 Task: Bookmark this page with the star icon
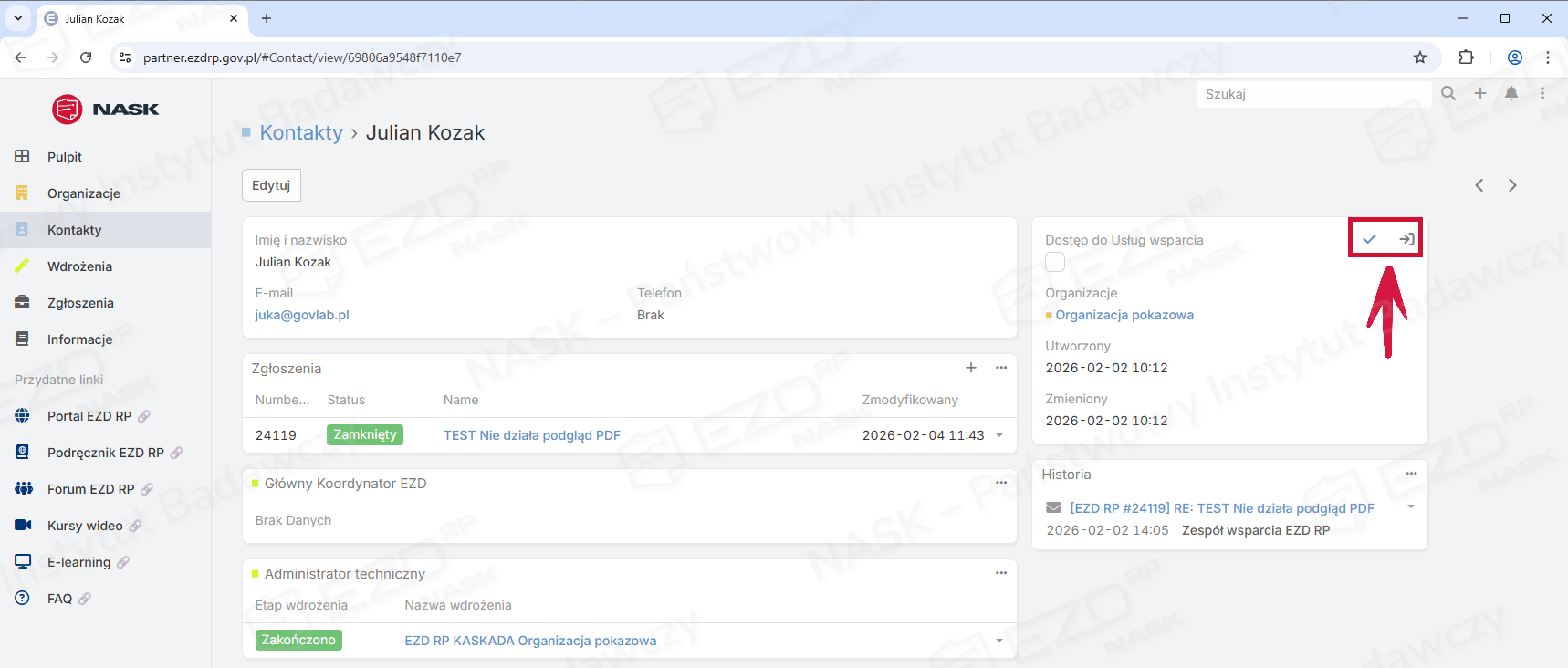pyautogui.click(x=1420, y=57)
